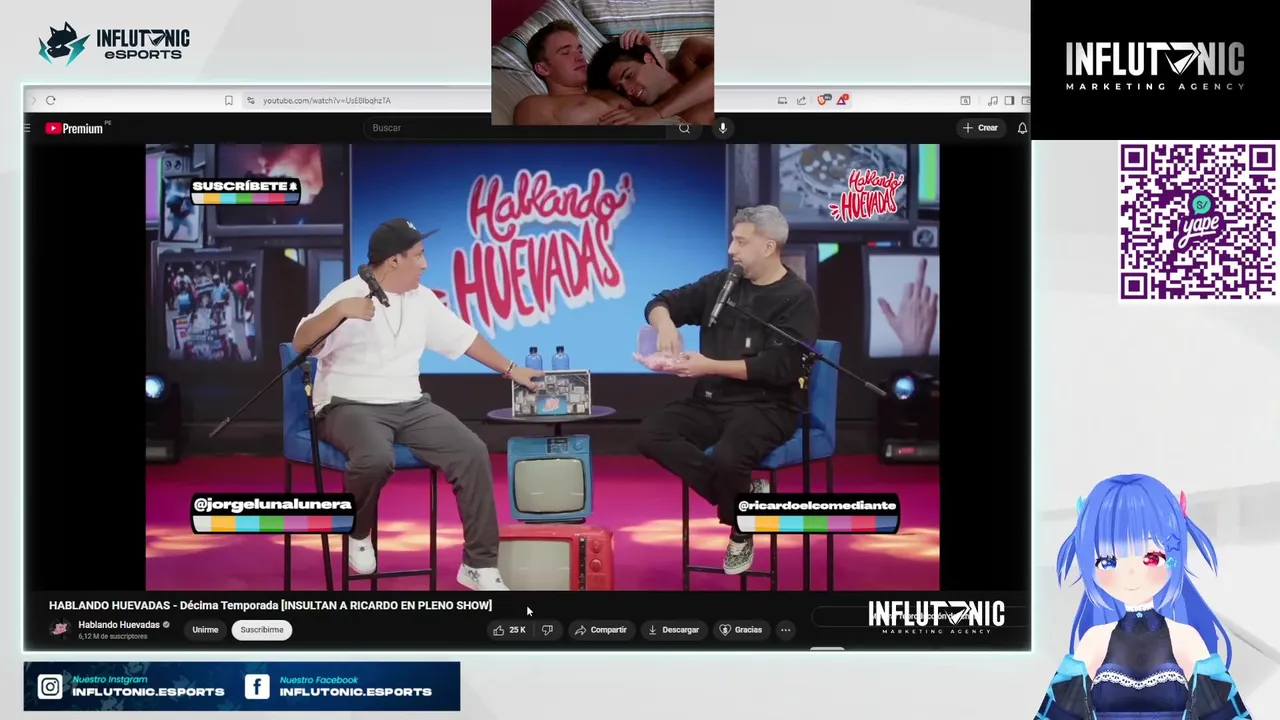Image resolution: width=1280 pixels, height=720 pixels.
Task: Click the Facebook icon in overlay banner
Action: pyautogui.click(x=257, y=687)
